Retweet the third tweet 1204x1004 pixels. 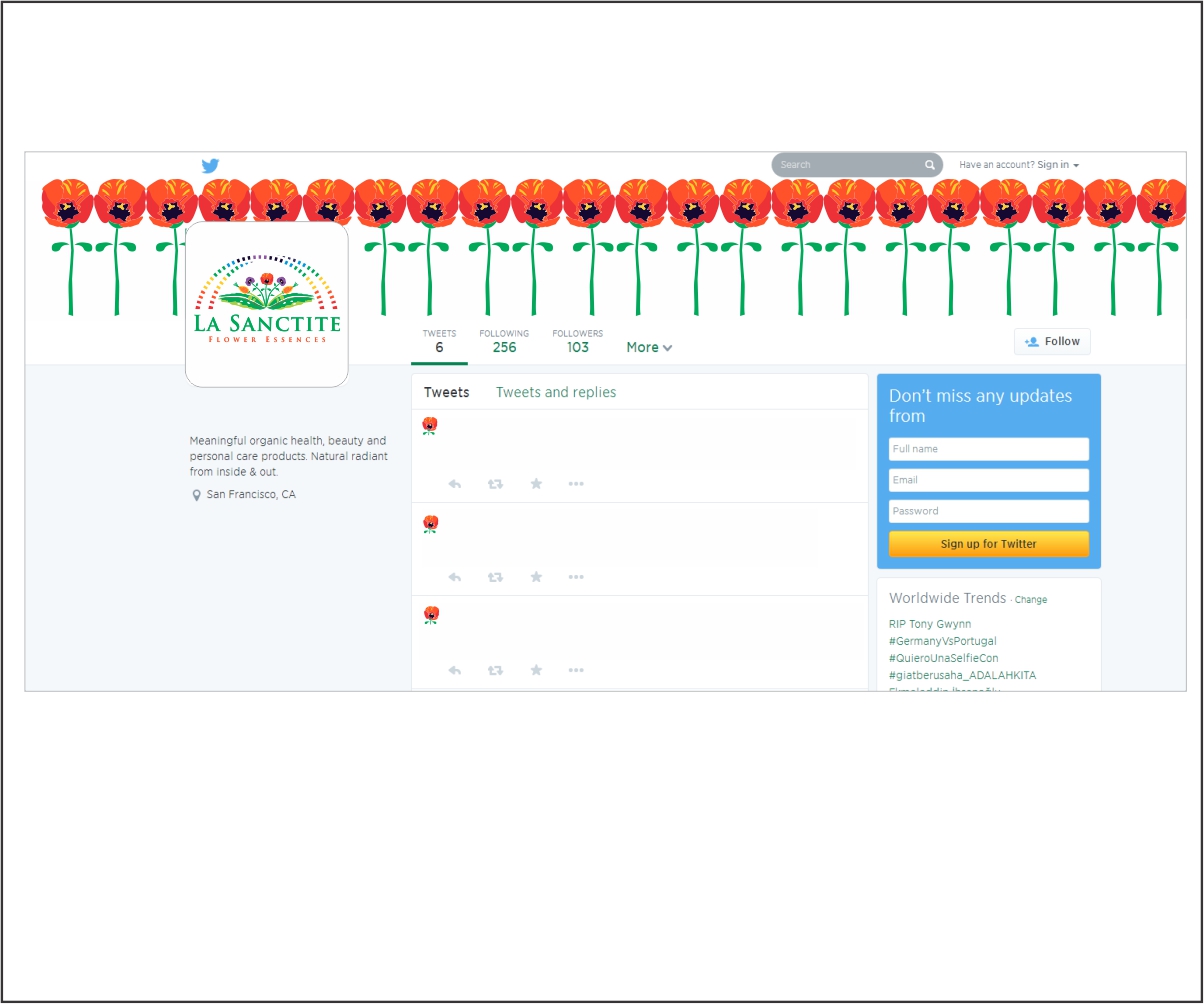[x=495, y=671]
